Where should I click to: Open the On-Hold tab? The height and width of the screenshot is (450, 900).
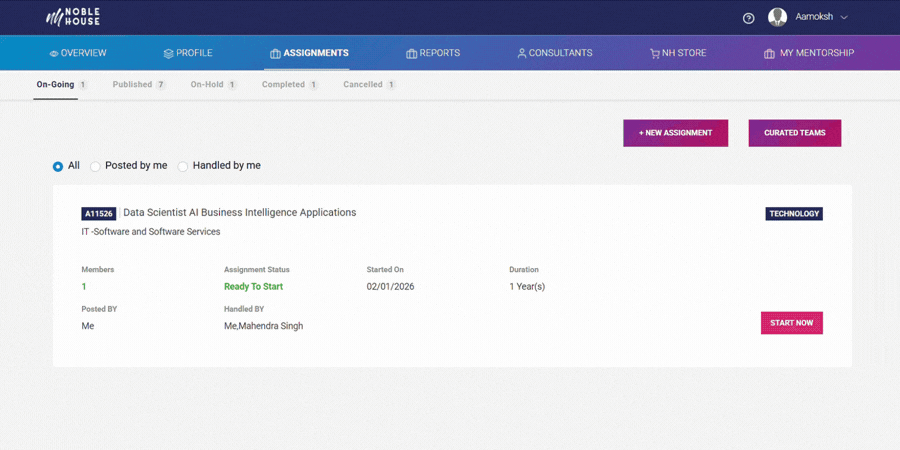pos(207,85)
